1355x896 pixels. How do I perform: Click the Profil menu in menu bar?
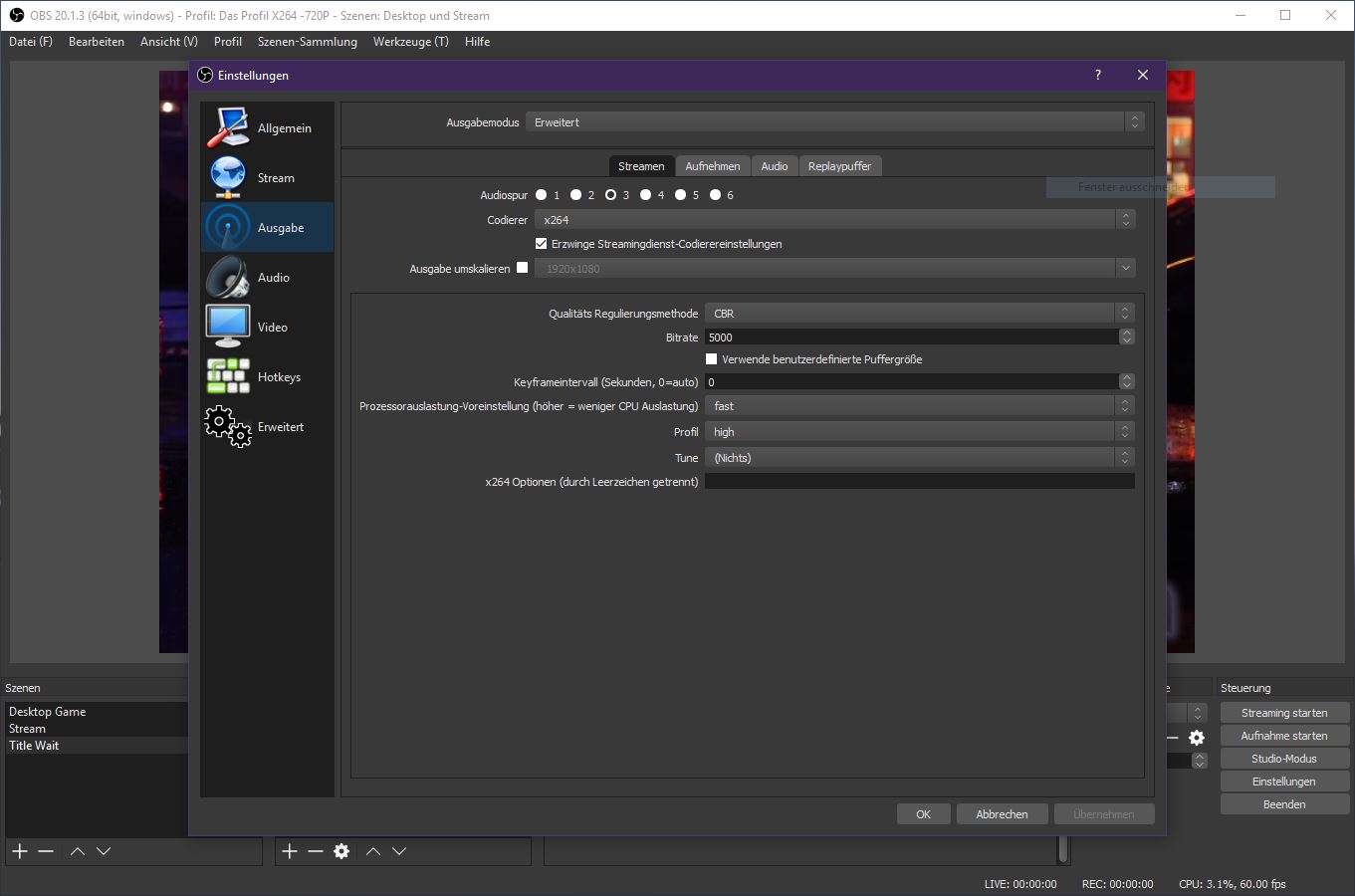click(228, 42)
